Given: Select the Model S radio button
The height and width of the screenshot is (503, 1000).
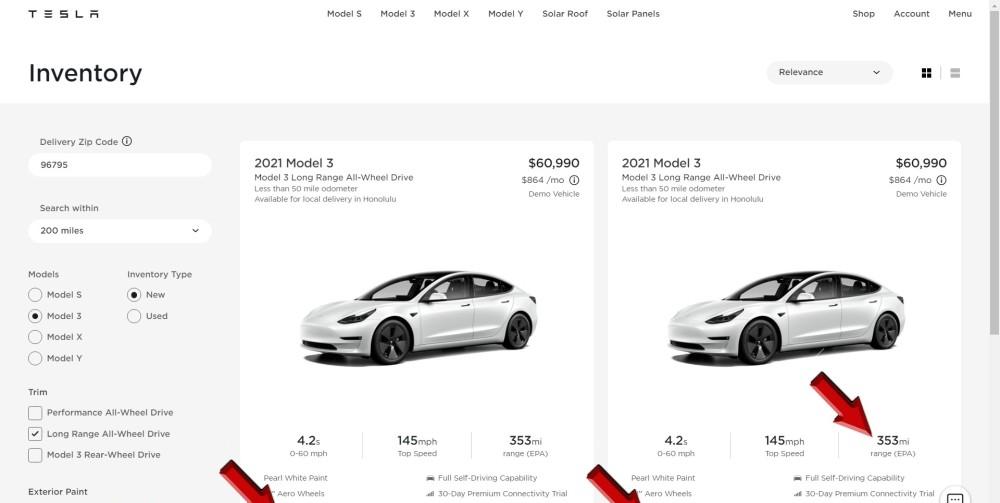Looking at the screenshot, I should coord(35,295).
